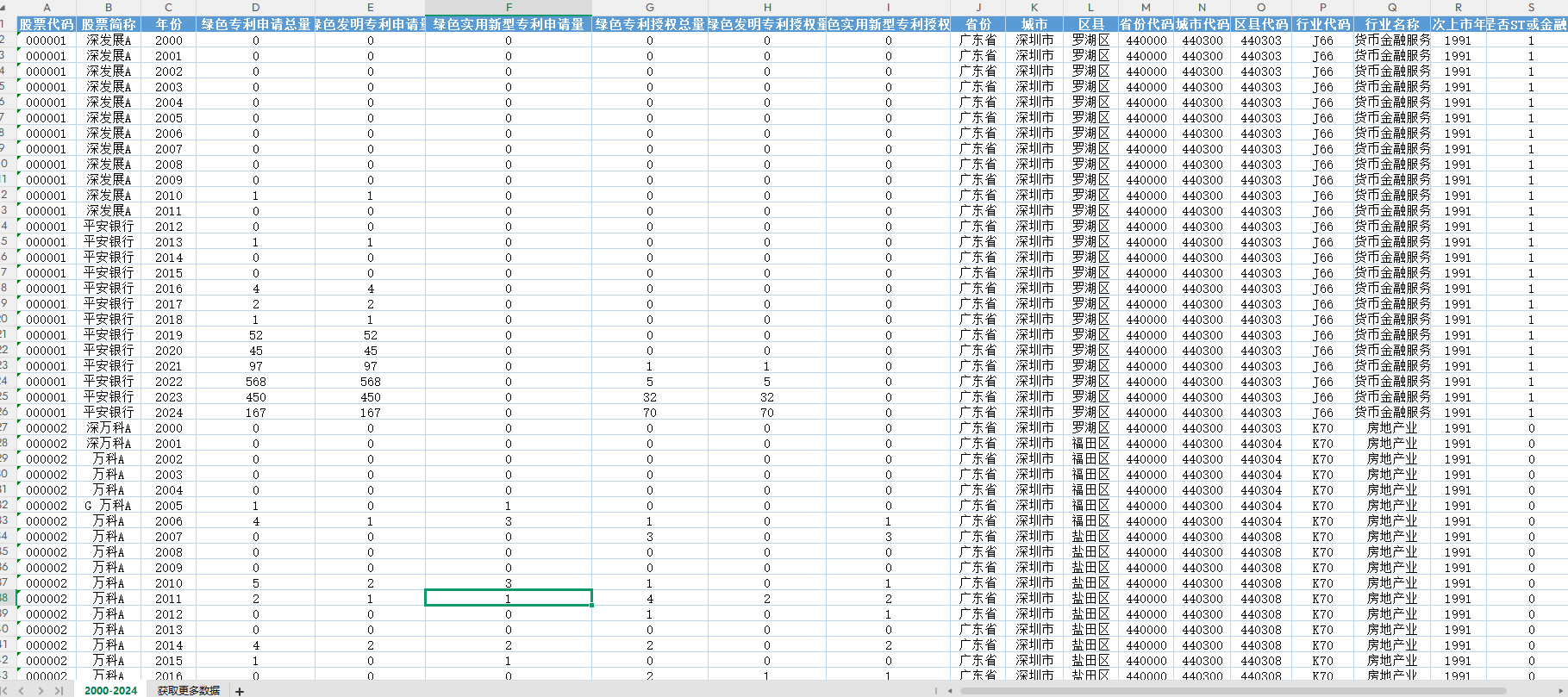
Task: Select the 深万科A cell in the 2001 row
Action: click(x=109, y=444)
